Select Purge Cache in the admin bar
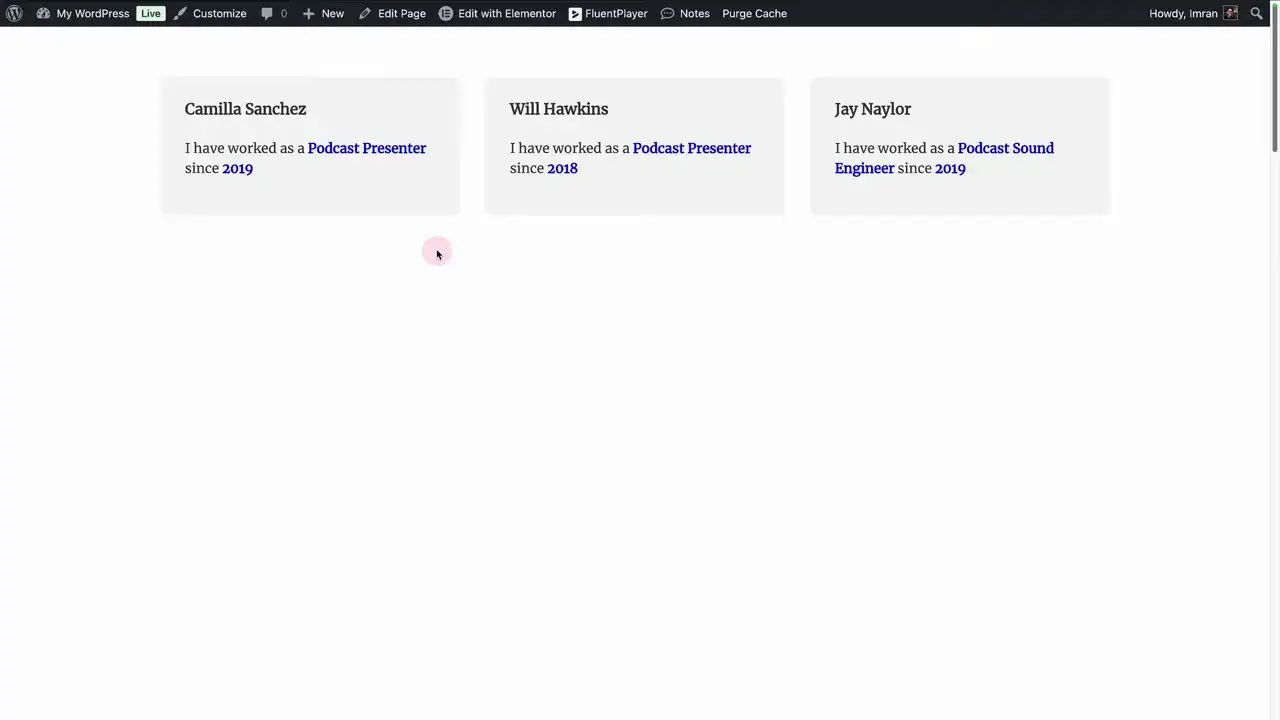The width and height of the screenshot is (1280, 720). [x=754, y=13]
